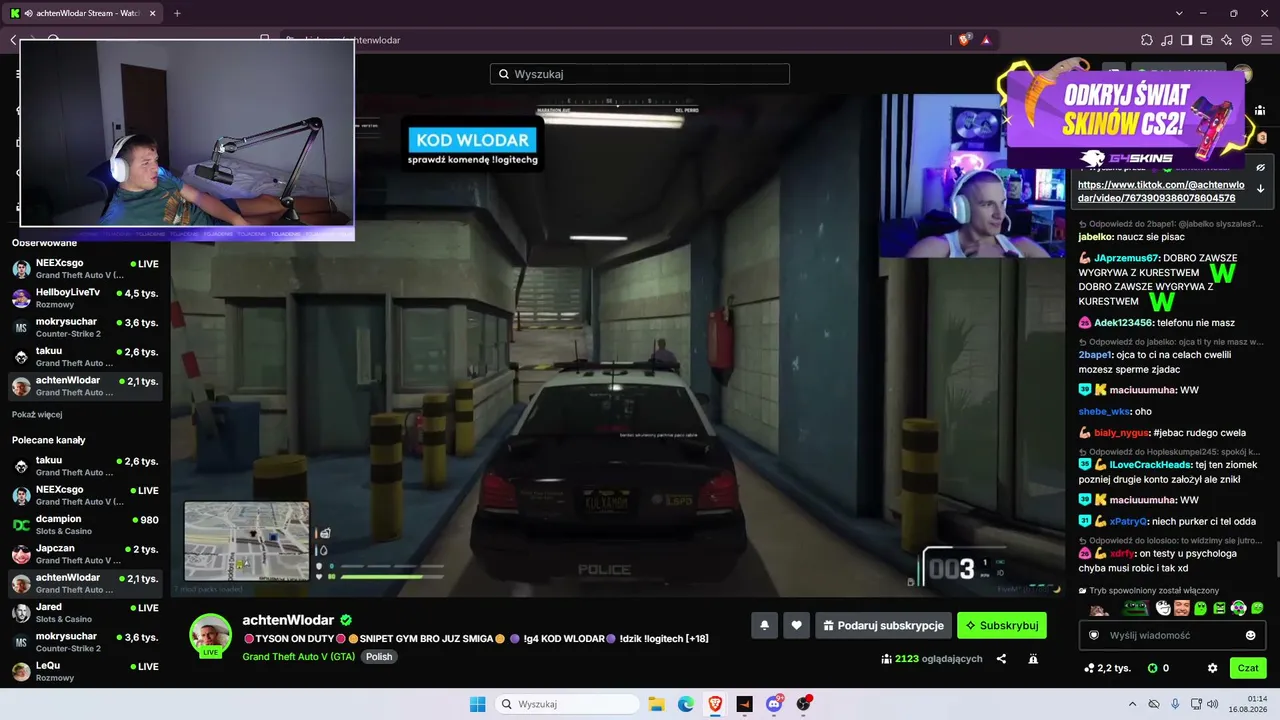Viewport: 1280px width, 720px height.
Task: Open the browser VPN shield icon
Action: pyautogui.click(x=1247, y=40)
